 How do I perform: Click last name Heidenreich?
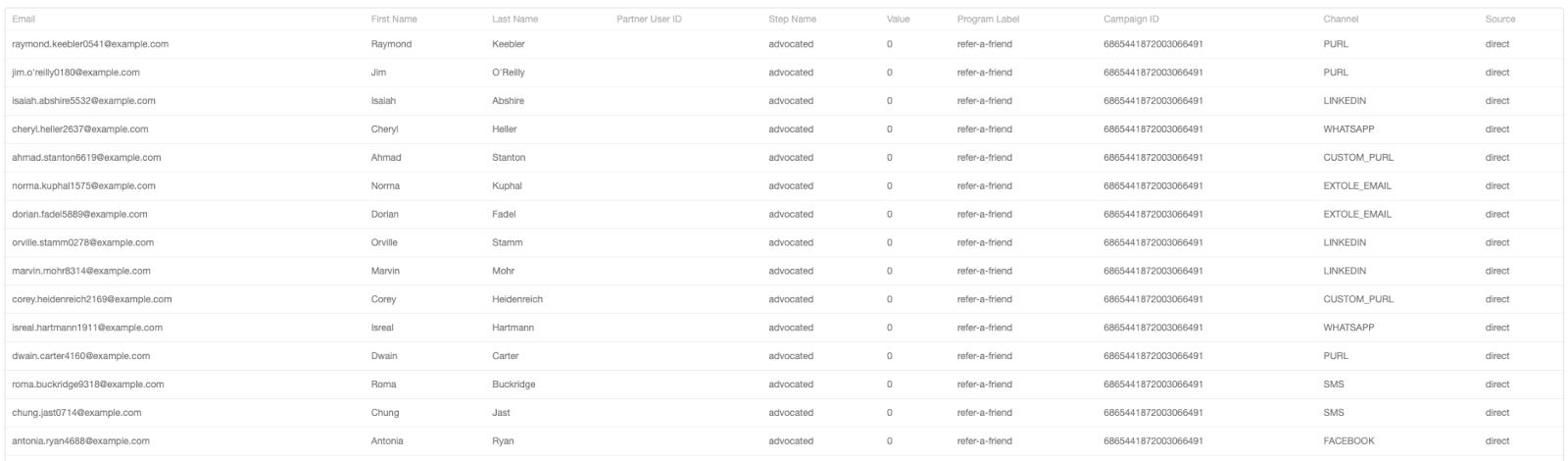(x=517, y=300)
